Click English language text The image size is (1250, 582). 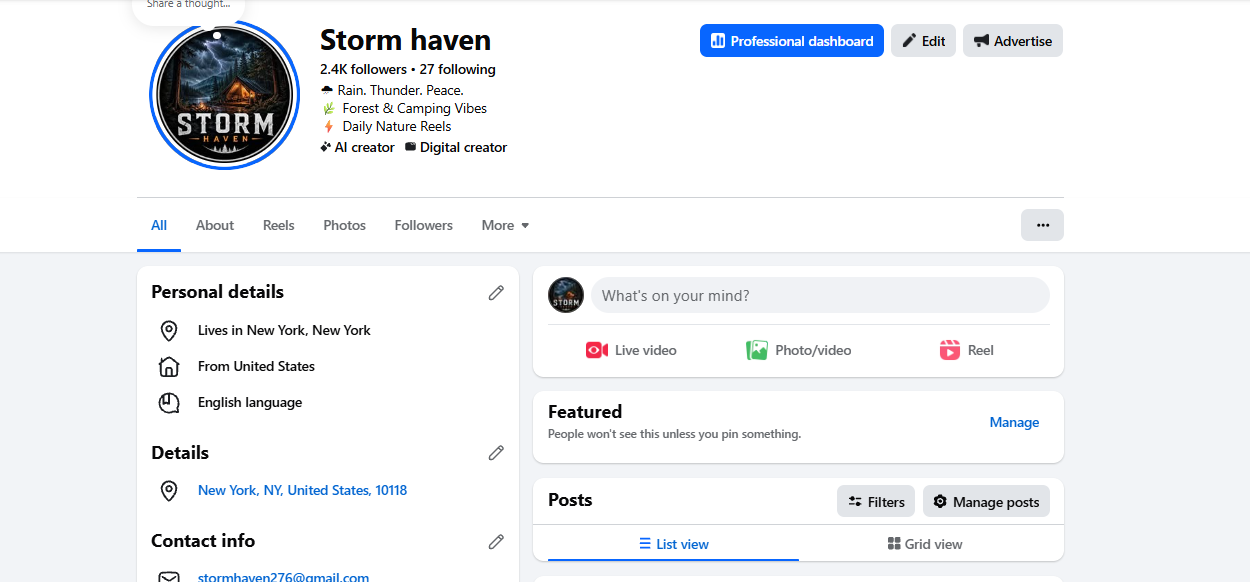coord(250,402)
